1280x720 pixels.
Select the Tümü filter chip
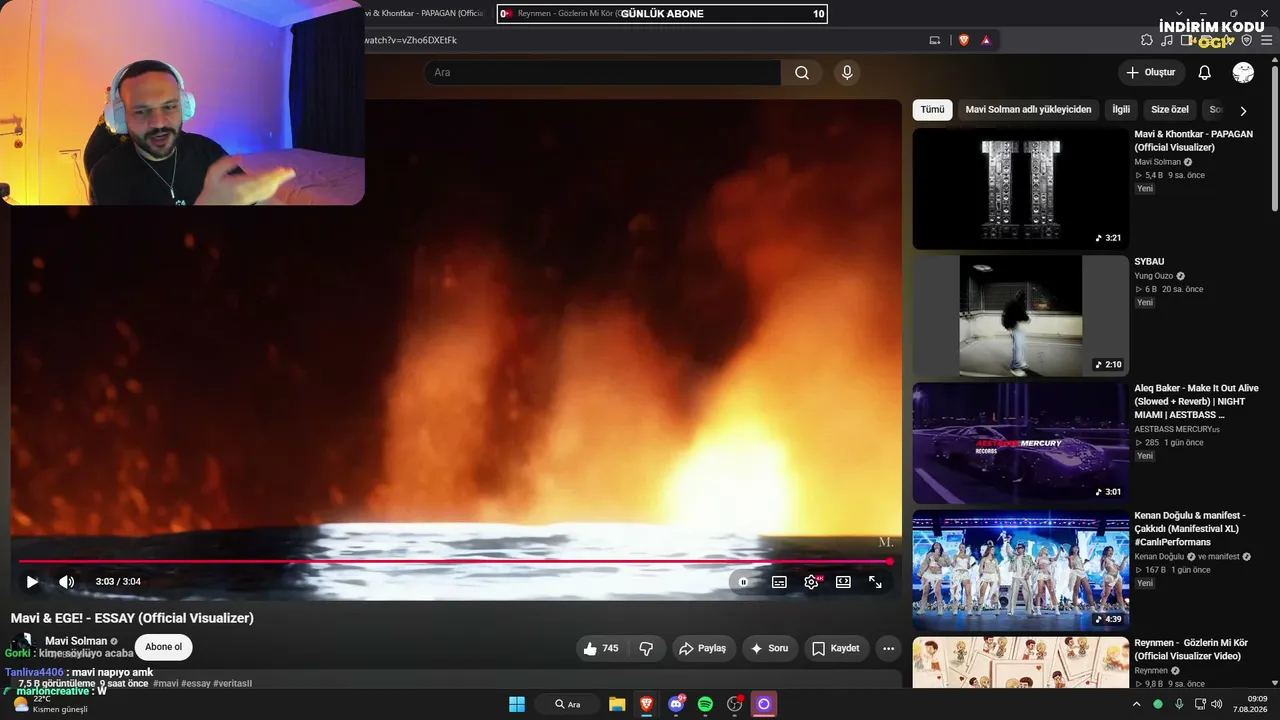pos(932,110)
